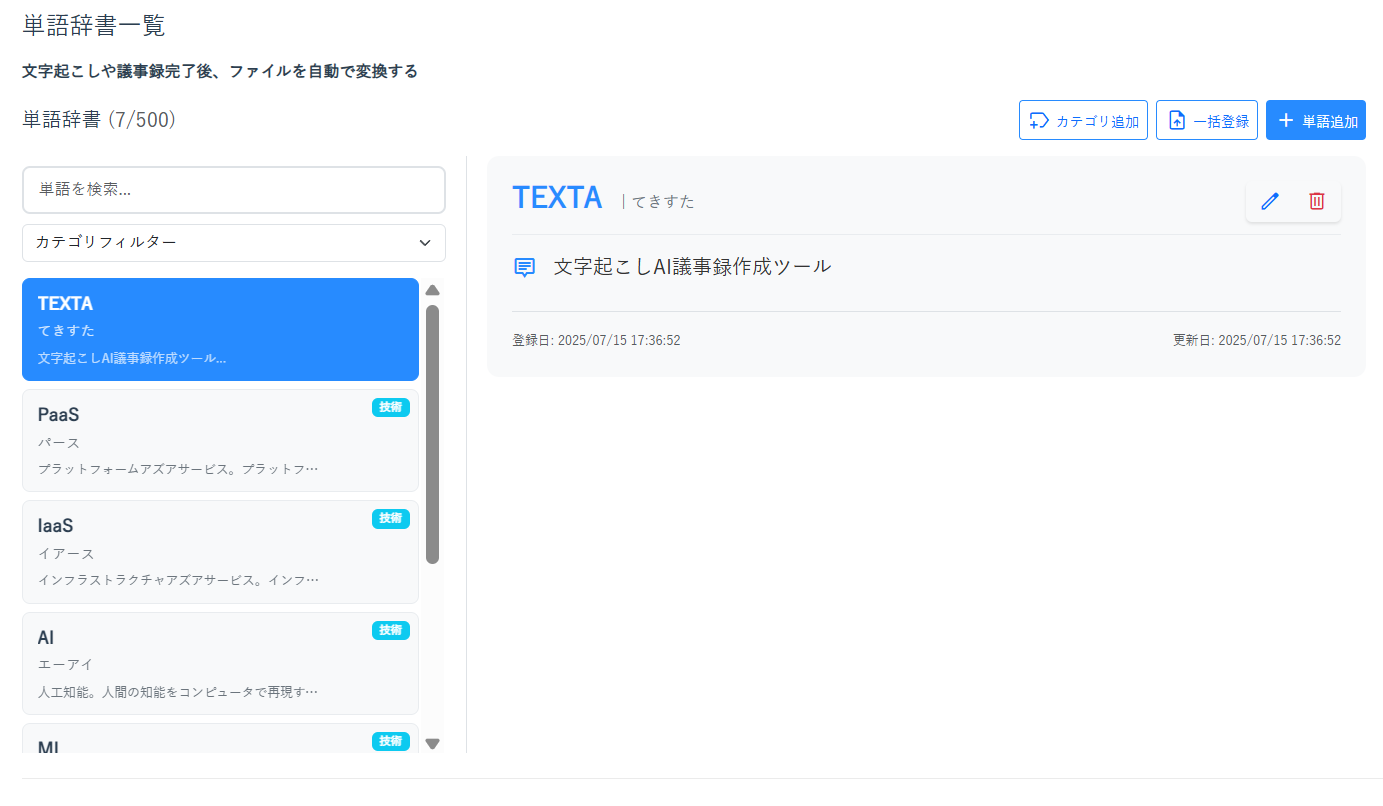
Task: Click the イアース reading under IaaS
Action: point(66,554)
